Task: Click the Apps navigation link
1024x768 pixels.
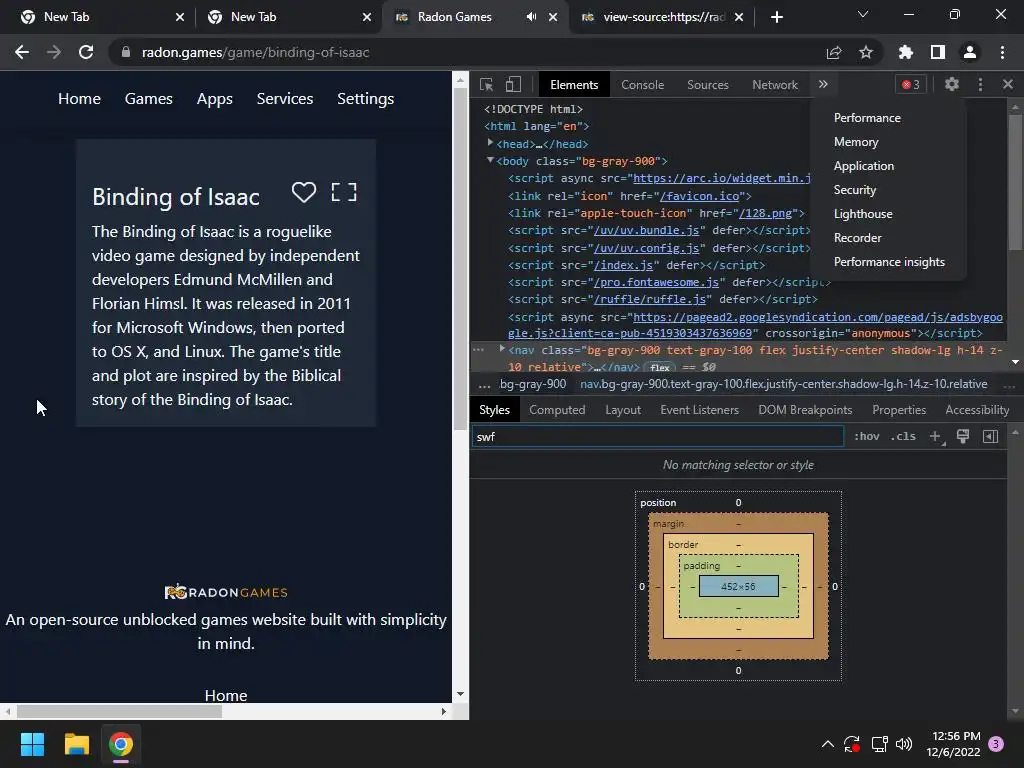Action: [214, 99]
